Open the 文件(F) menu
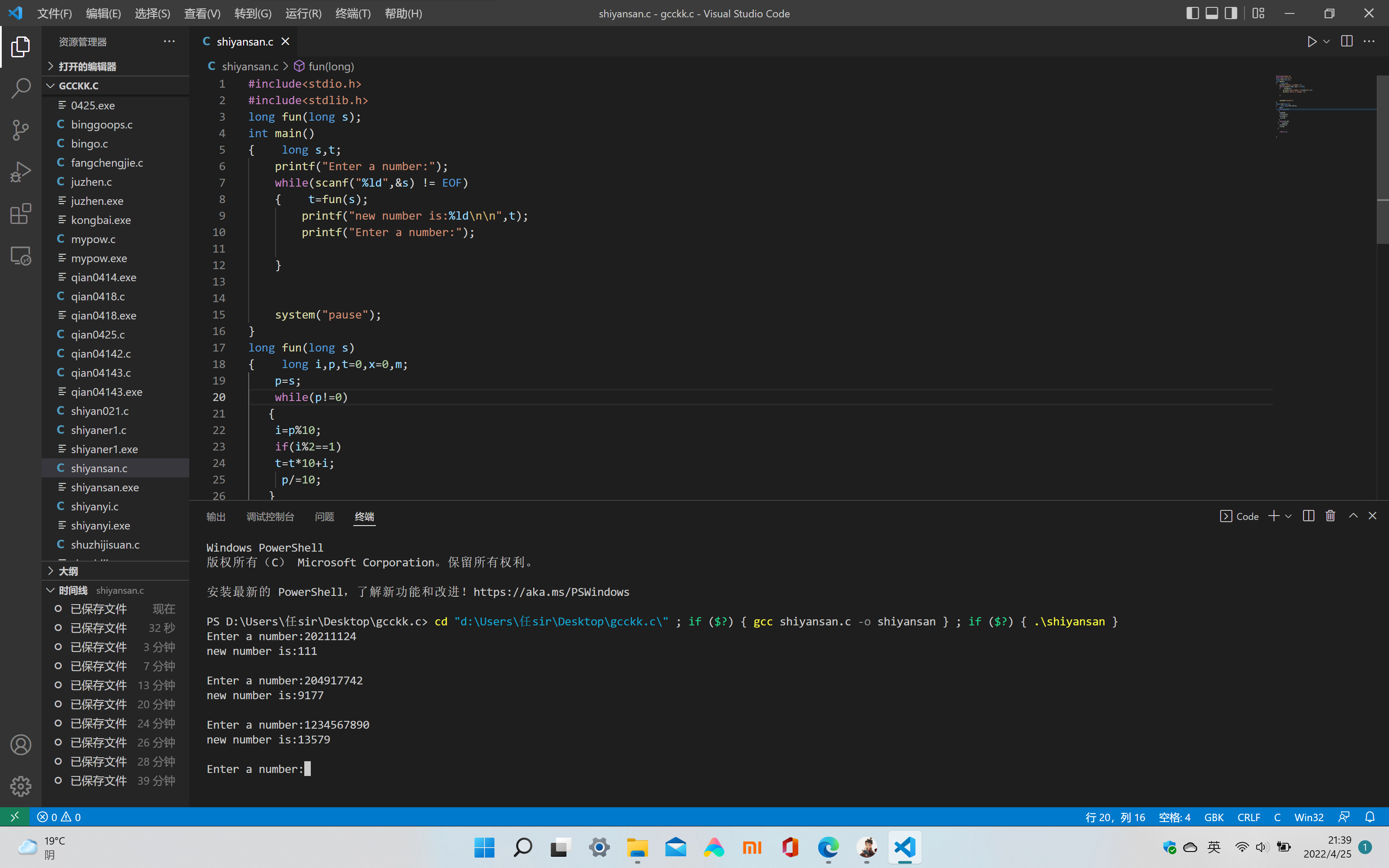1389x868 pixels. pos(55,13)
